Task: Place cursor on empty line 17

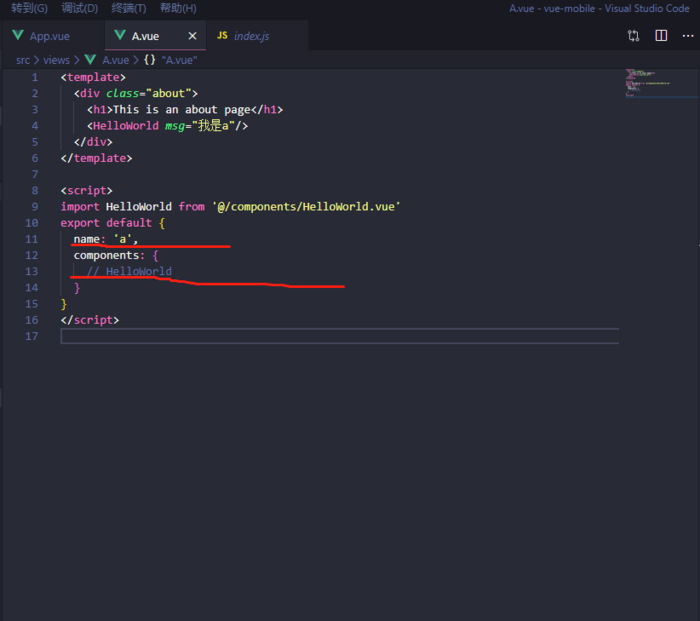Action: coord(340,336)
